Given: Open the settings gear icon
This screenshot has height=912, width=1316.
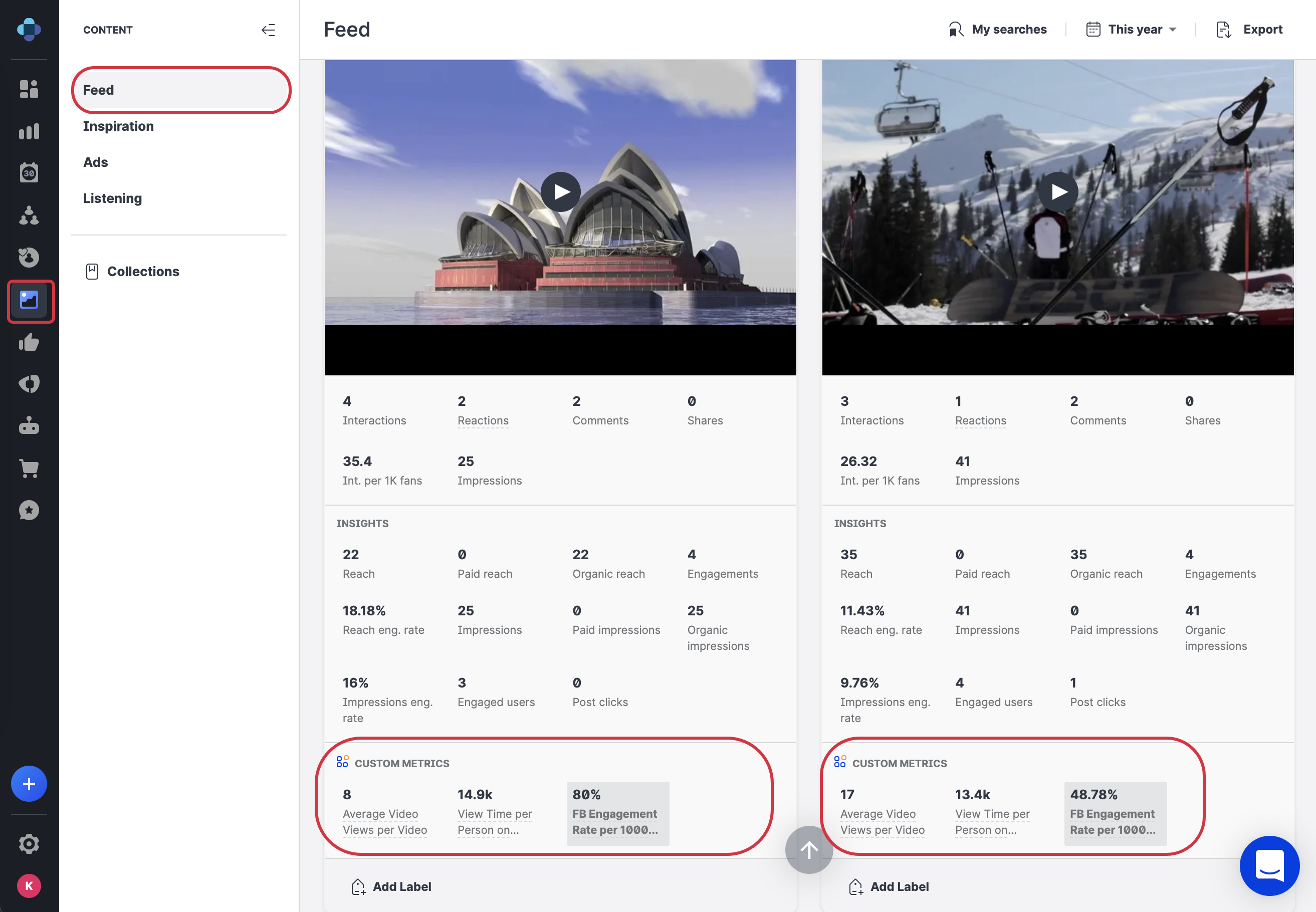Looking at the screenshot, I should click(29, 843).
